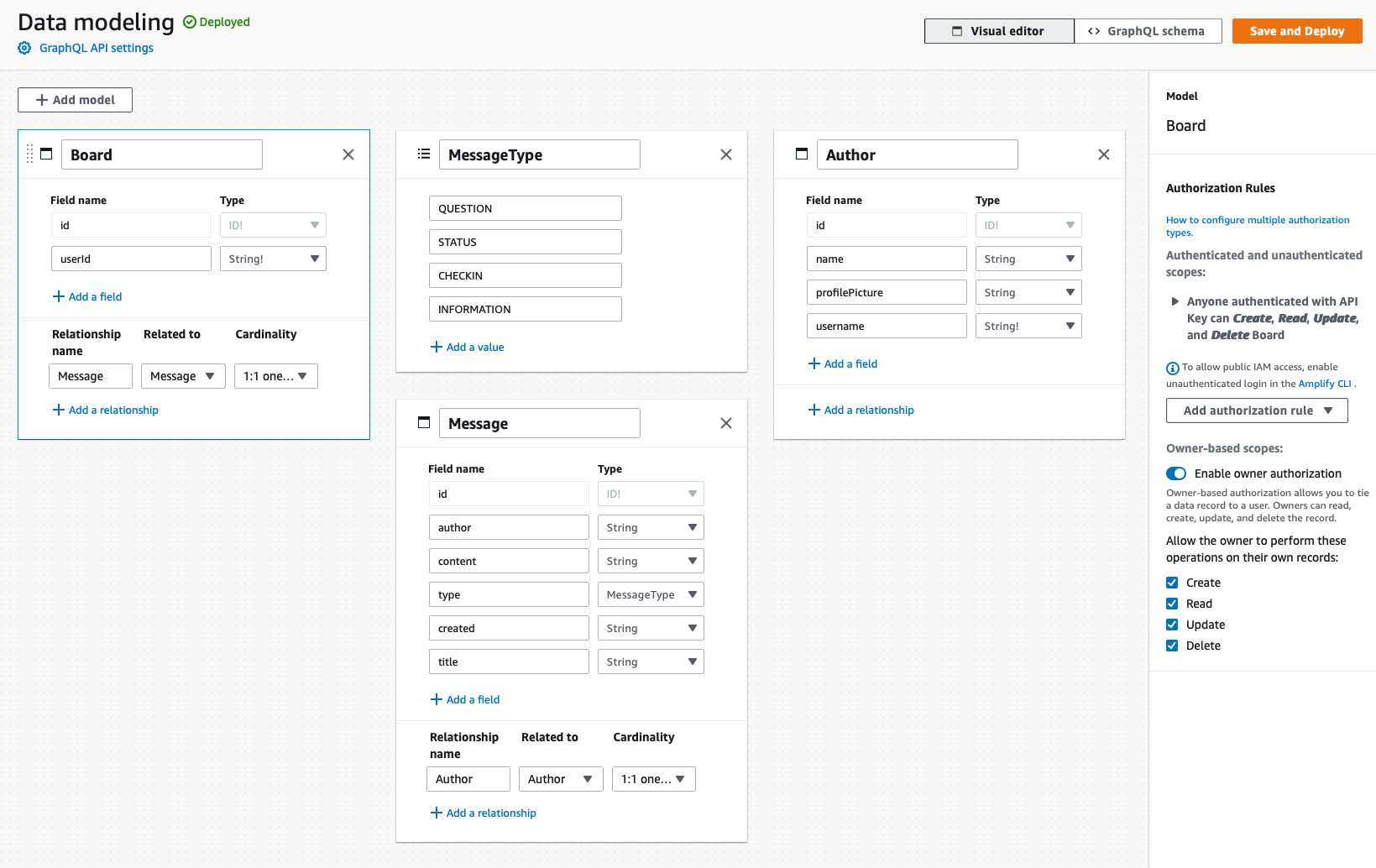Remove the MessageType model with its X
Viewport: 1376px width, 868px height.
(725, 154)
